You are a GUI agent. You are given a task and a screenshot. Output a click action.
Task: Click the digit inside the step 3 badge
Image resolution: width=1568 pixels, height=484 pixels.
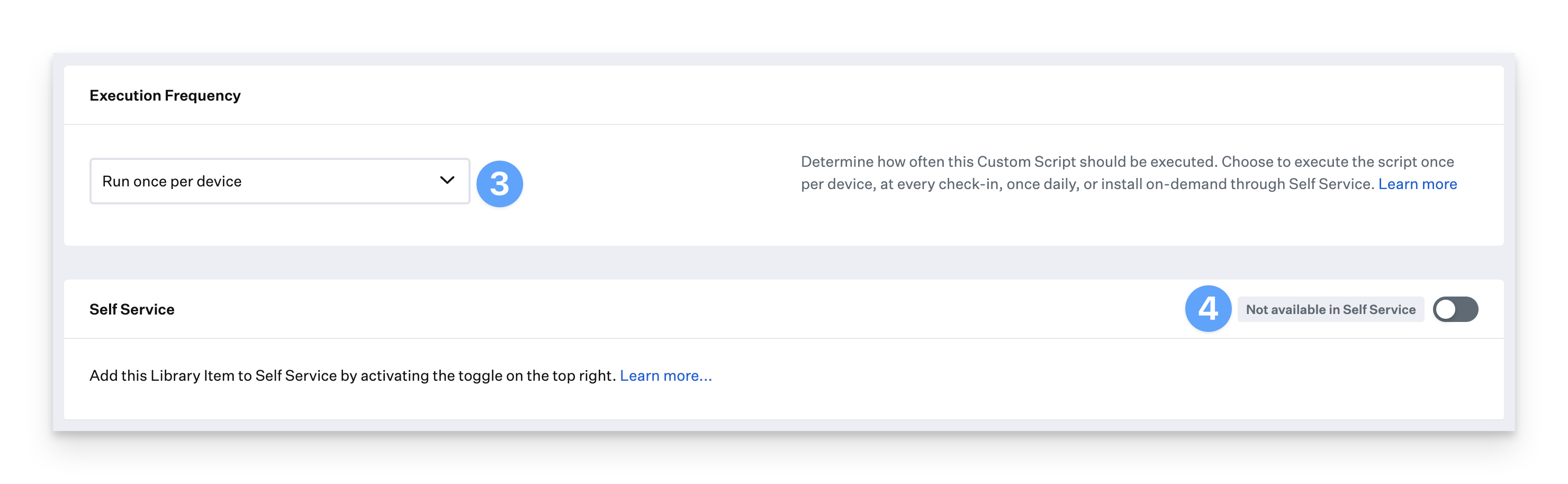499,184
